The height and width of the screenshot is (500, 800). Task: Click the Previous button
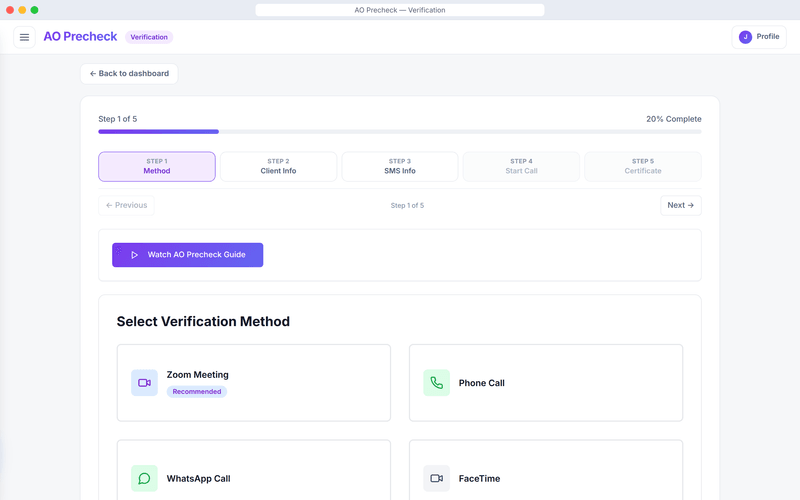tap(126, 205)
